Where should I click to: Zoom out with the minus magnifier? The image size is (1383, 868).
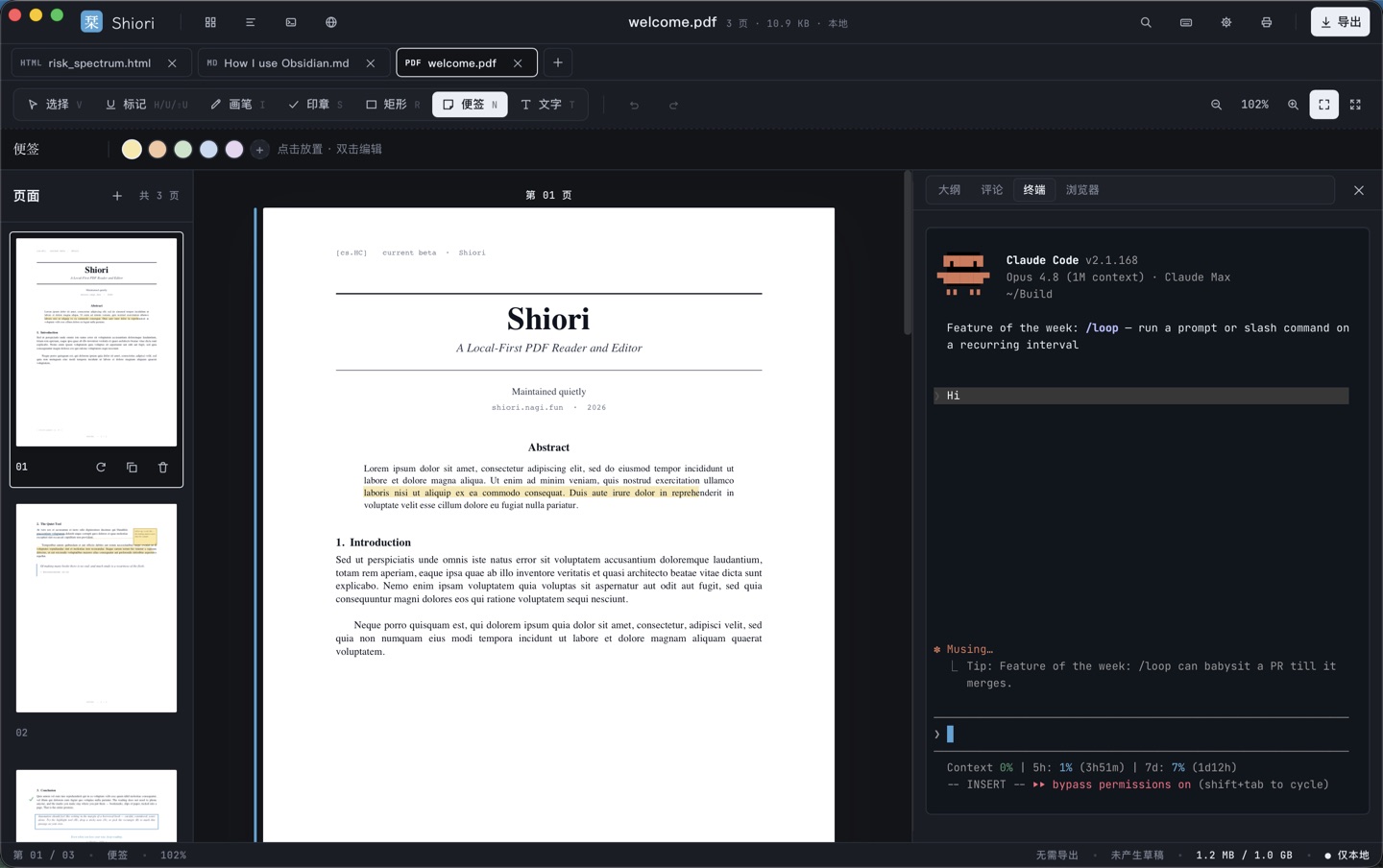pos(1216,105)
